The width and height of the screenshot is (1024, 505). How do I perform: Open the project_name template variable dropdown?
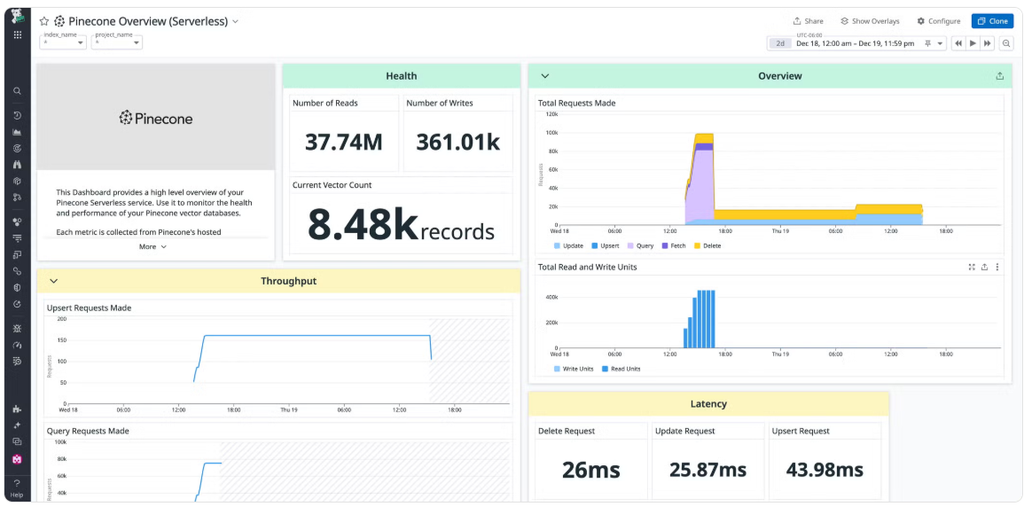(x=117, y=42)
